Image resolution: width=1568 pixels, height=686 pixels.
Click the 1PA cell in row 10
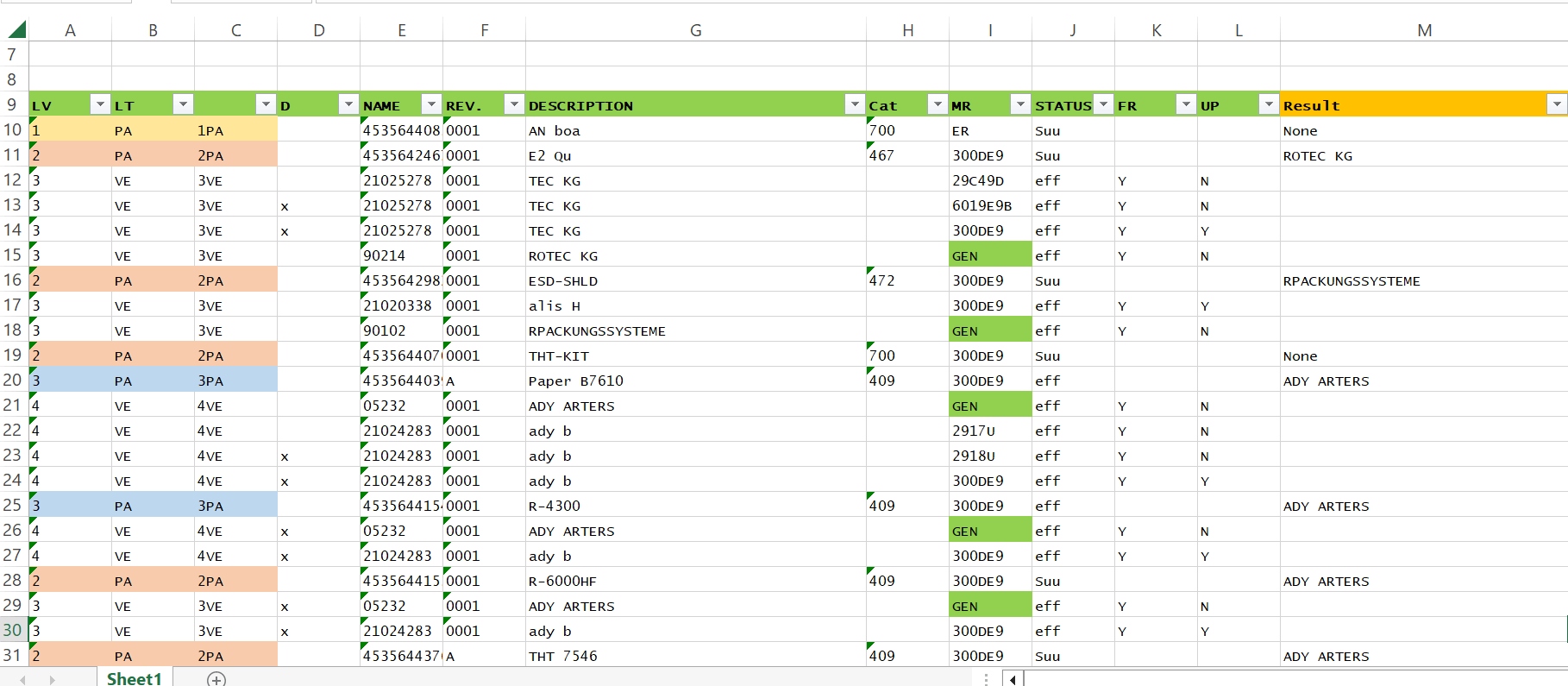[x=235, y=130]
